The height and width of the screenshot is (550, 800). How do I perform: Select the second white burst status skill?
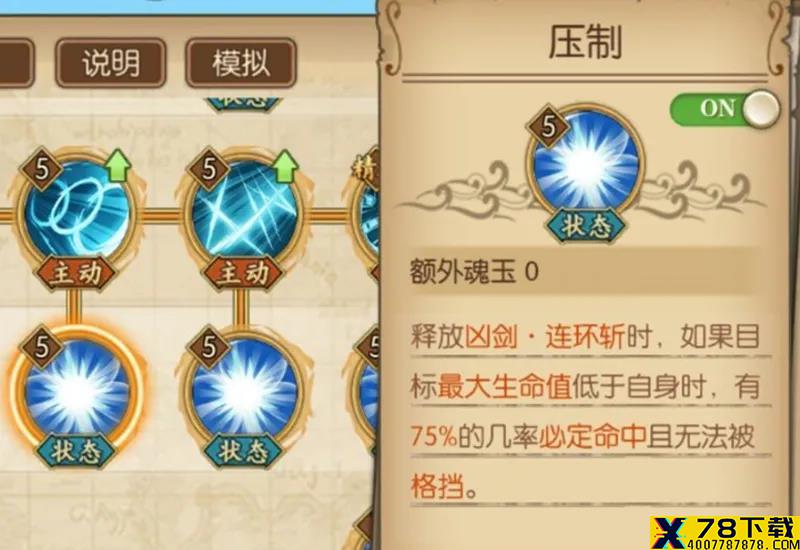244,388
